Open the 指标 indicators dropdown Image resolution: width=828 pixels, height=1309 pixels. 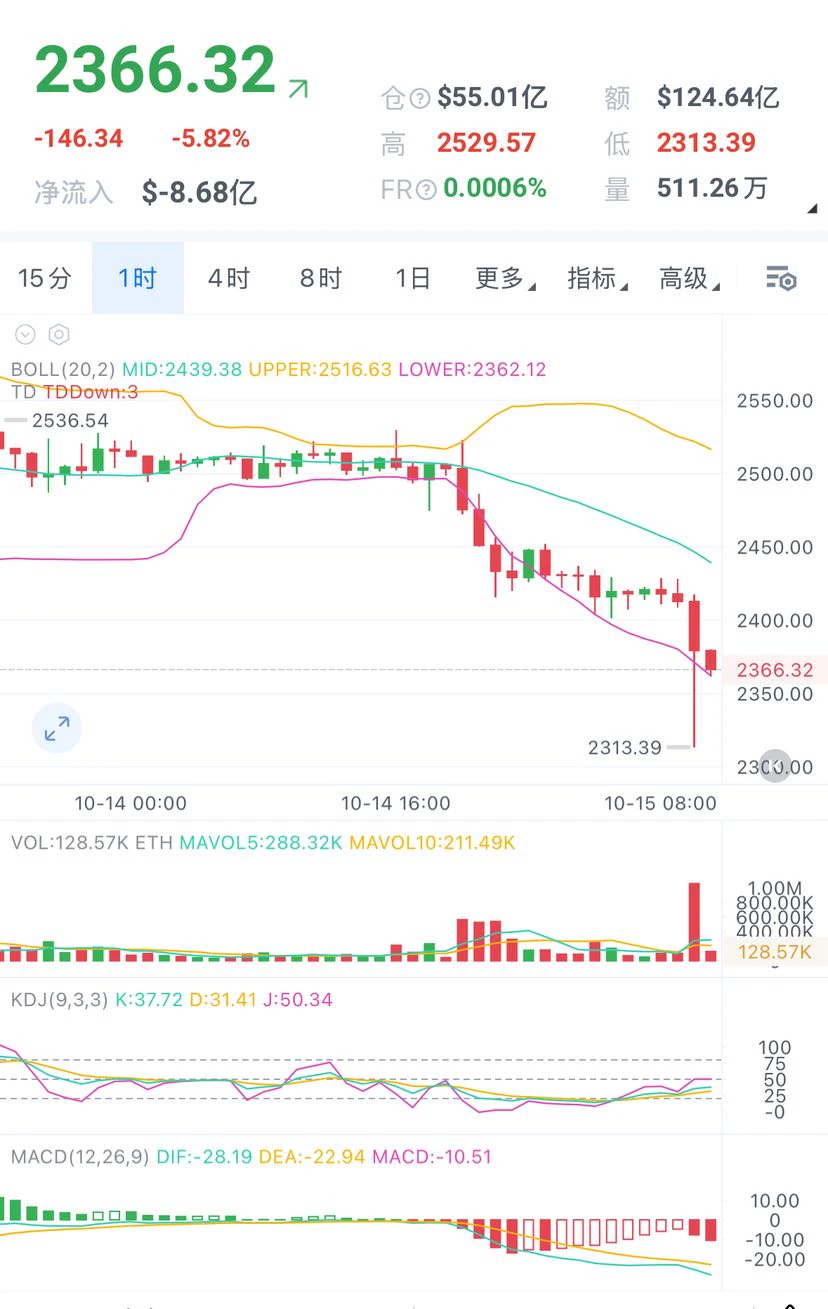tap(597, 278)
